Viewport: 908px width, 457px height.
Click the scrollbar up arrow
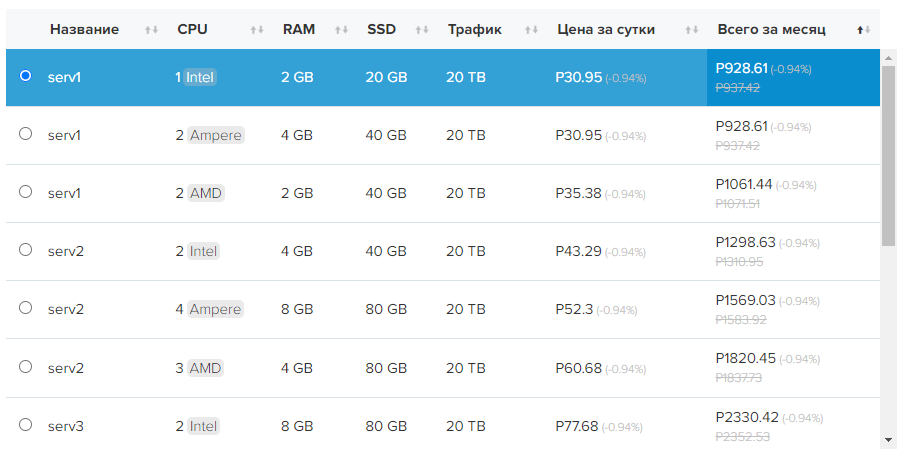click(888, 57)
